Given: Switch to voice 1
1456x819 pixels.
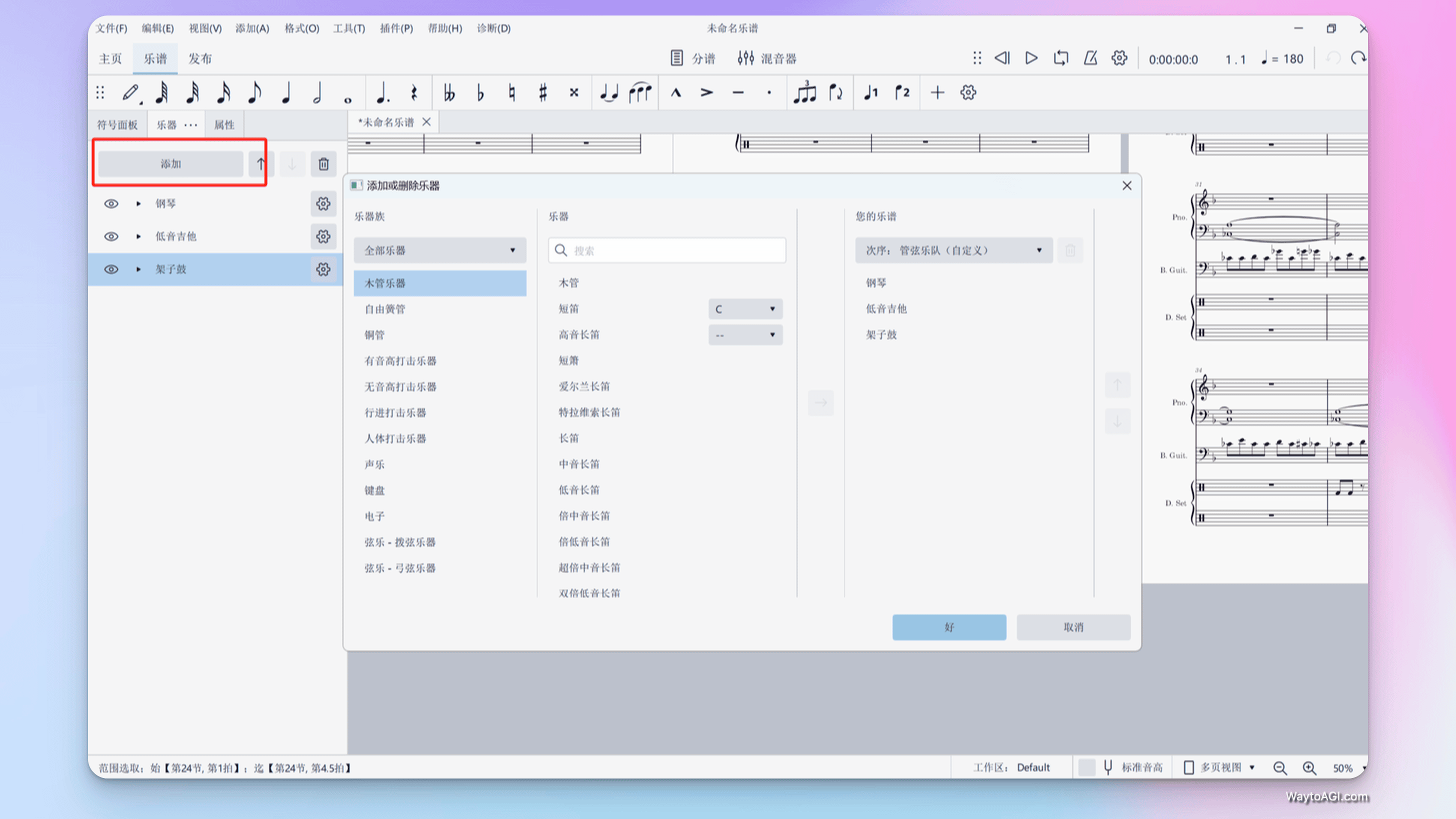Looking at the screenshot, I should 870,92.
